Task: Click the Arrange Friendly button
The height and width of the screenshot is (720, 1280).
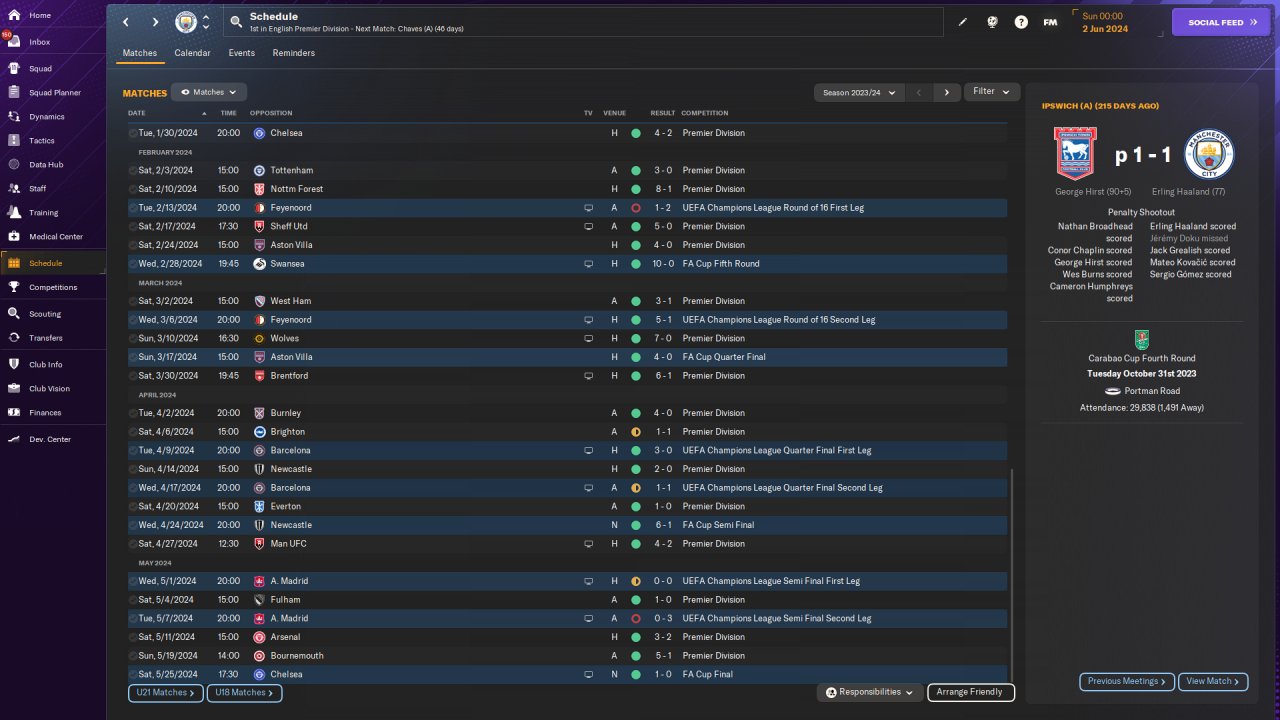Action: coord(971,692)
